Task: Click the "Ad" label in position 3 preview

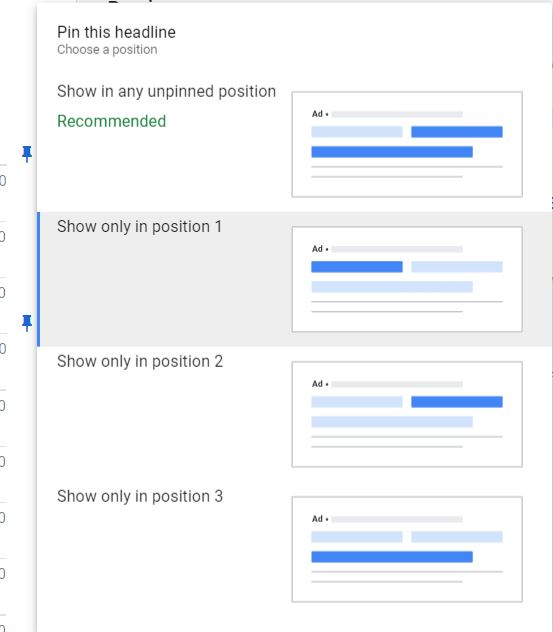Action: pyautogui.click(x=317, y=519)
